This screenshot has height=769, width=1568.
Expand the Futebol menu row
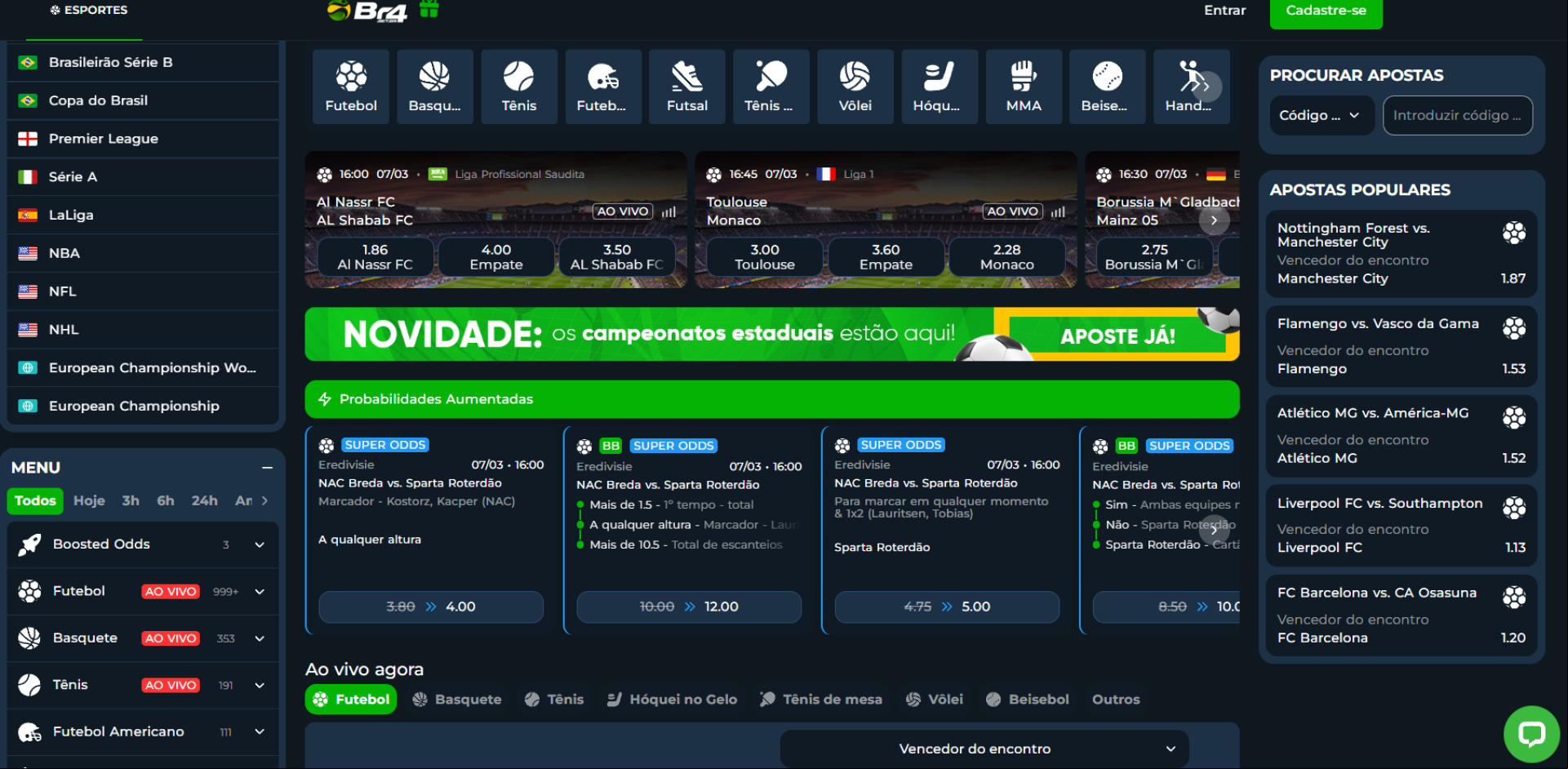[260, 592]
